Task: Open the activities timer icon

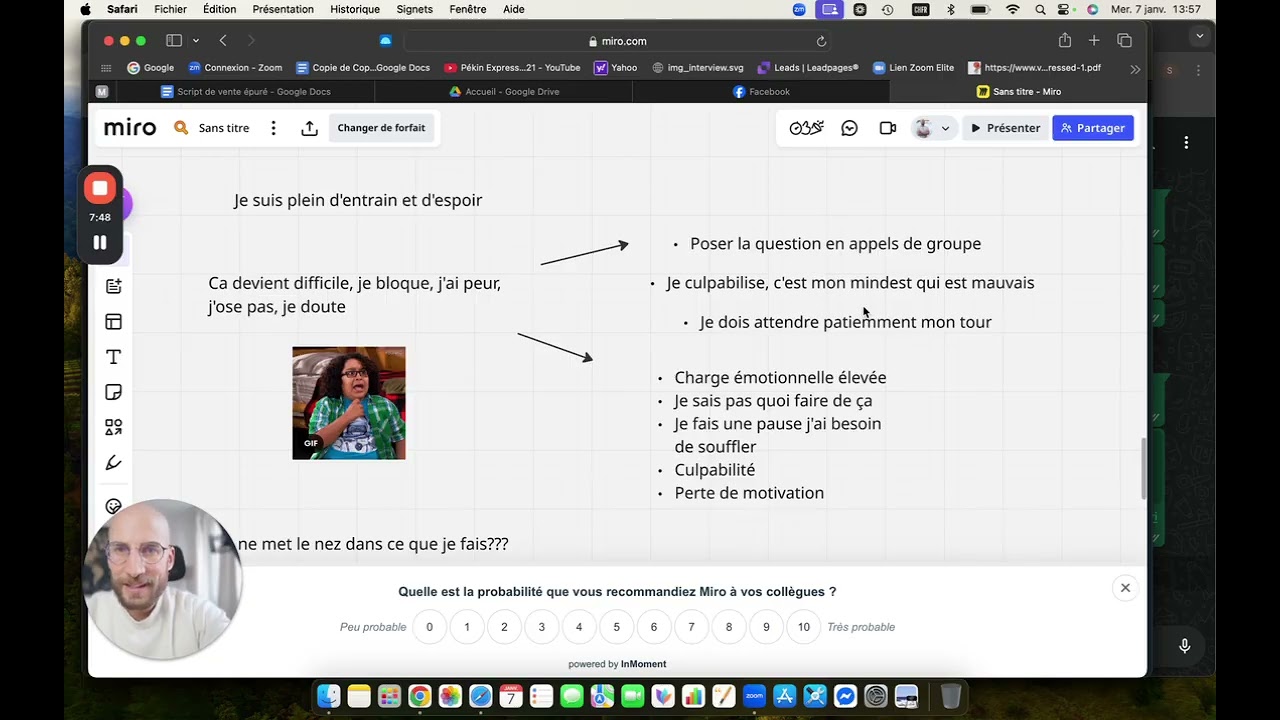Action: tap(806, 128)
